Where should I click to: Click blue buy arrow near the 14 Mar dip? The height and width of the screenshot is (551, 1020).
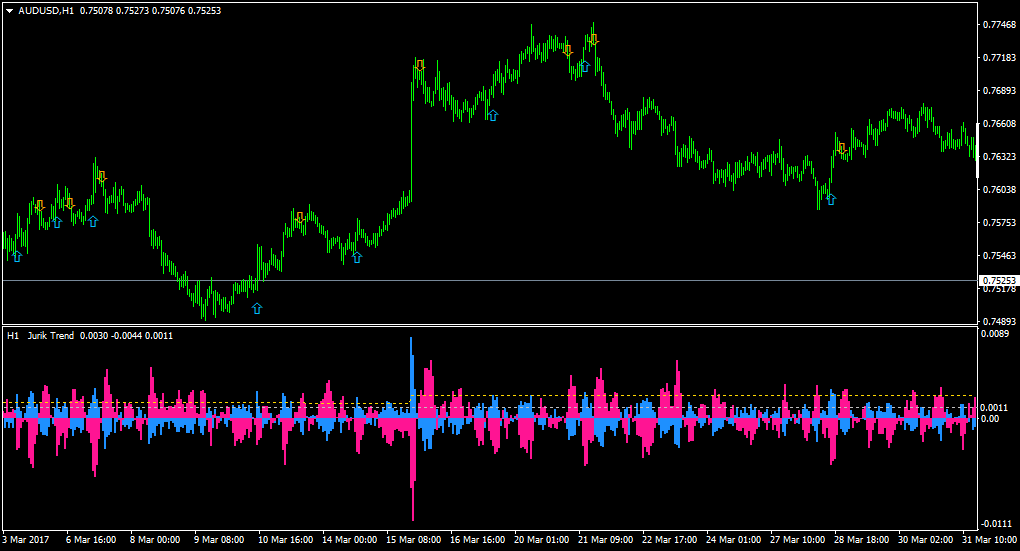(x=357, y=258)
